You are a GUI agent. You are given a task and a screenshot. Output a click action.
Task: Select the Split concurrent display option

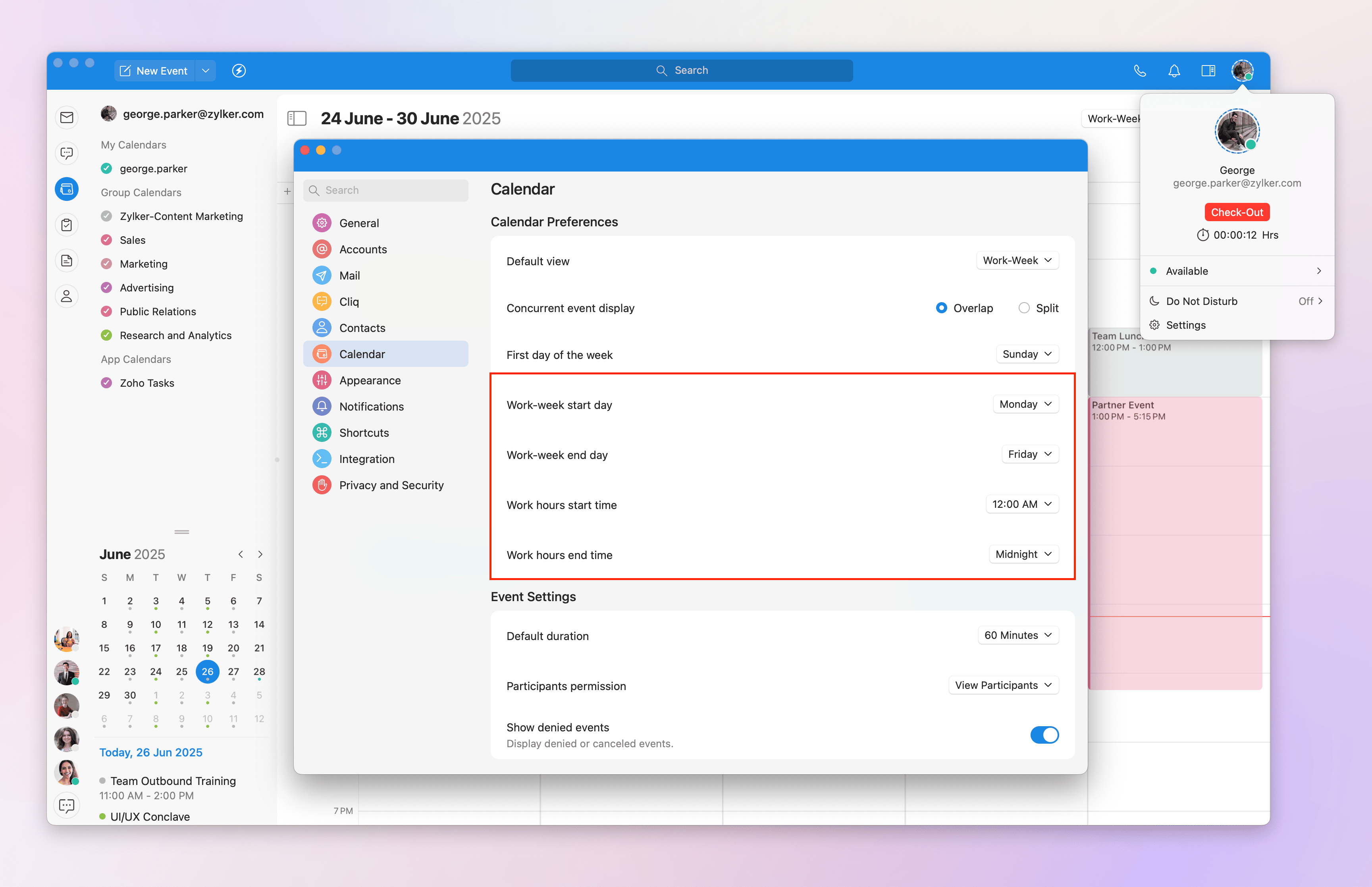(x=1024, y=308)
